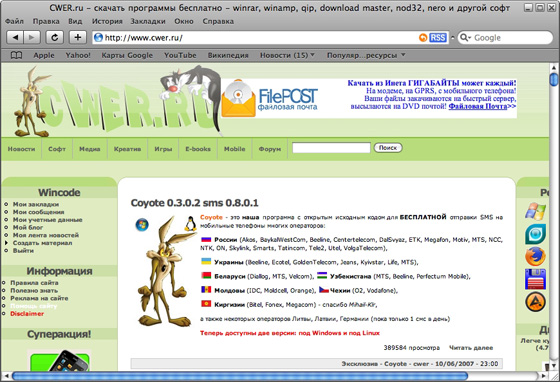Open the Disclaimer link in sidebar

click(27, 313)
